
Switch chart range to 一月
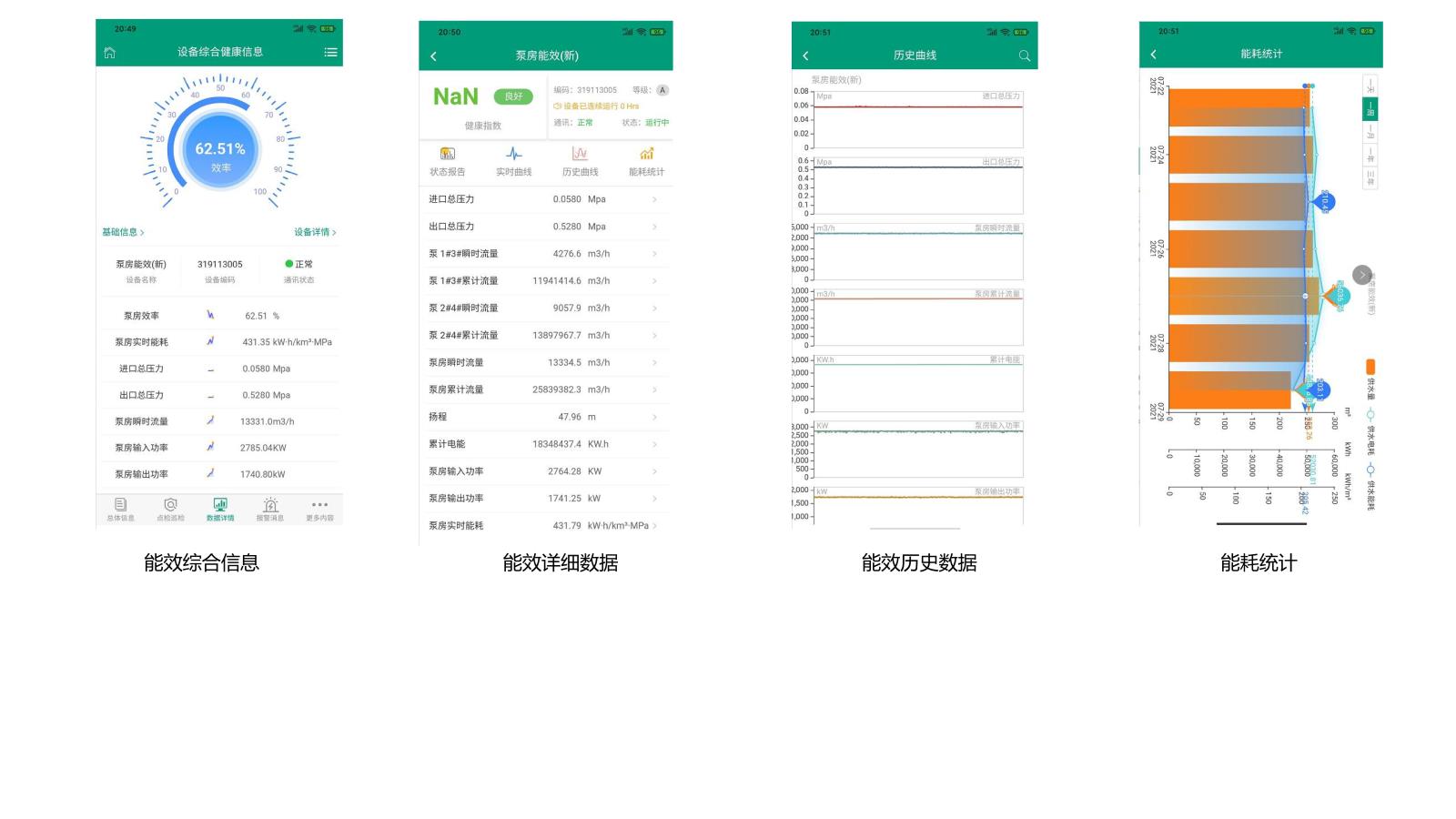point(1369,133)
